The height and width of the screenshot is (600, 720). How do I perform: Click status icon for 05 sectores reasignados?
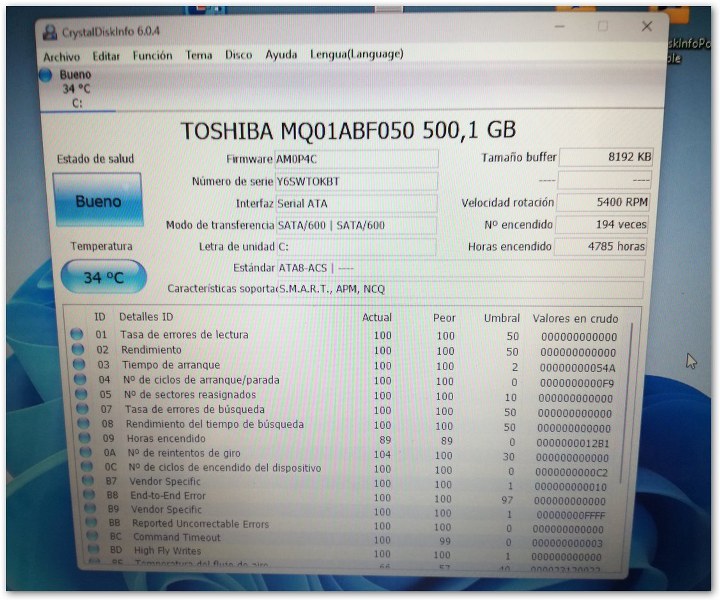[x=81, y=394]
